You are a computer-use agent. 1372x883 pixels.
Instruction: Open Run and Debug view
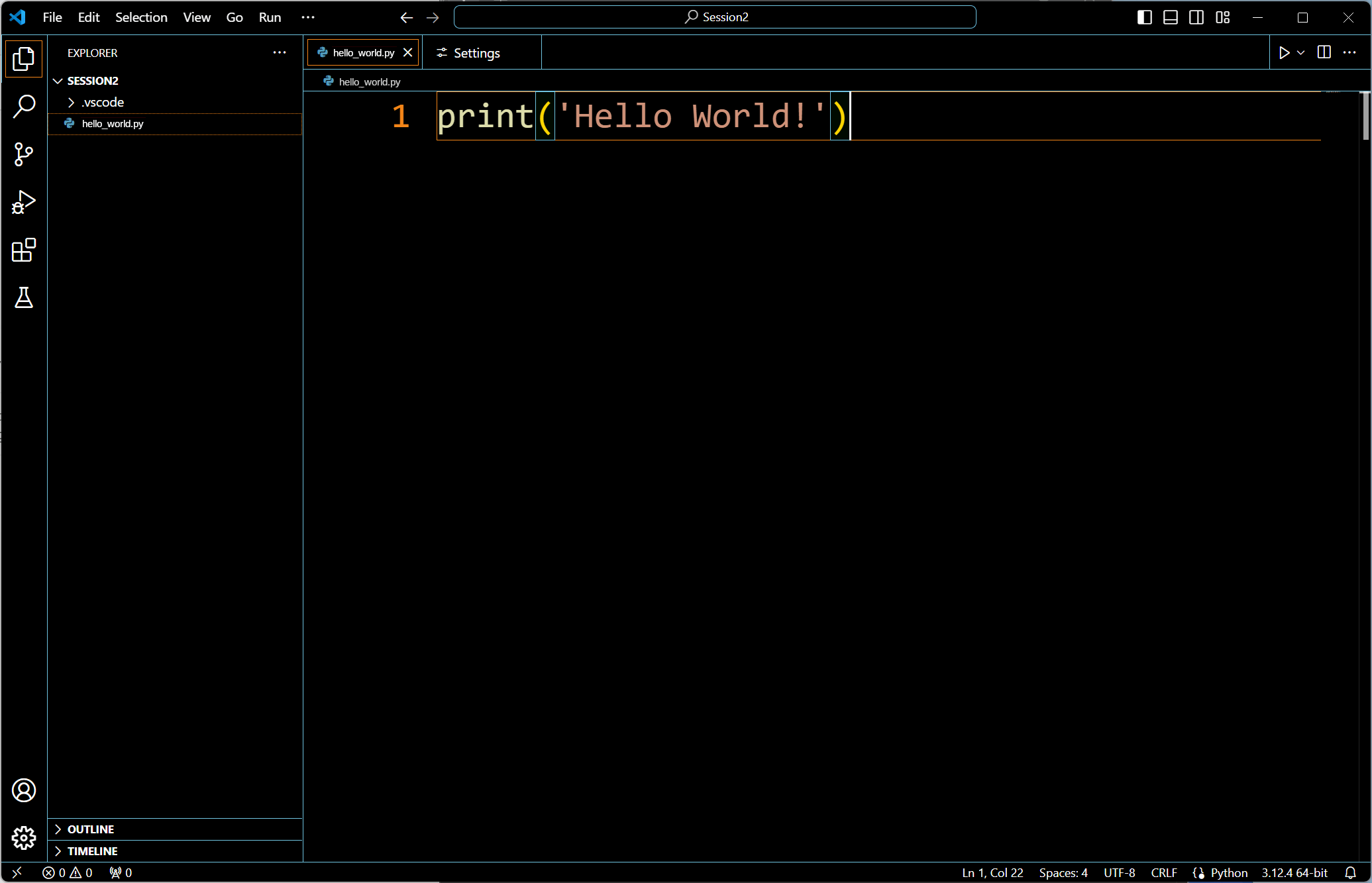[24, 202]
